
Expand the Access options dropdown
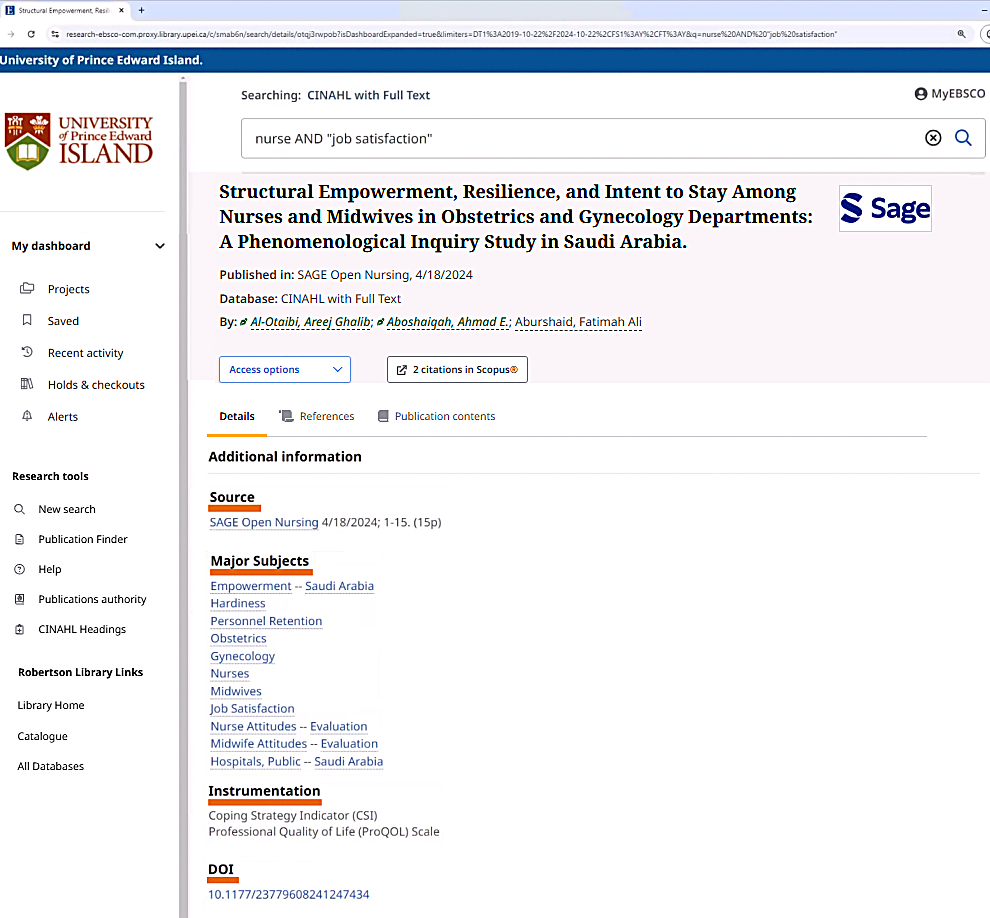(284, 370)
